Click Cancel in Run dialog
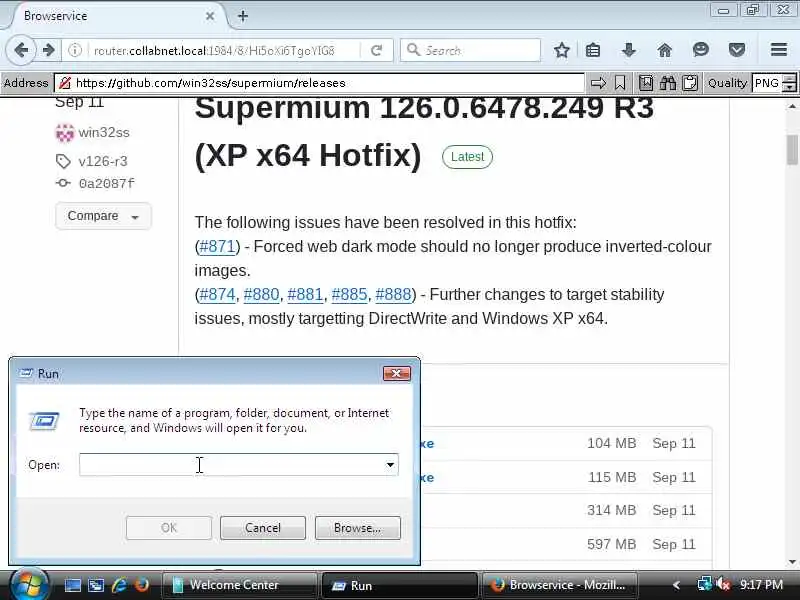This screenshot has height=600, width=800. [x=263, y=528]
